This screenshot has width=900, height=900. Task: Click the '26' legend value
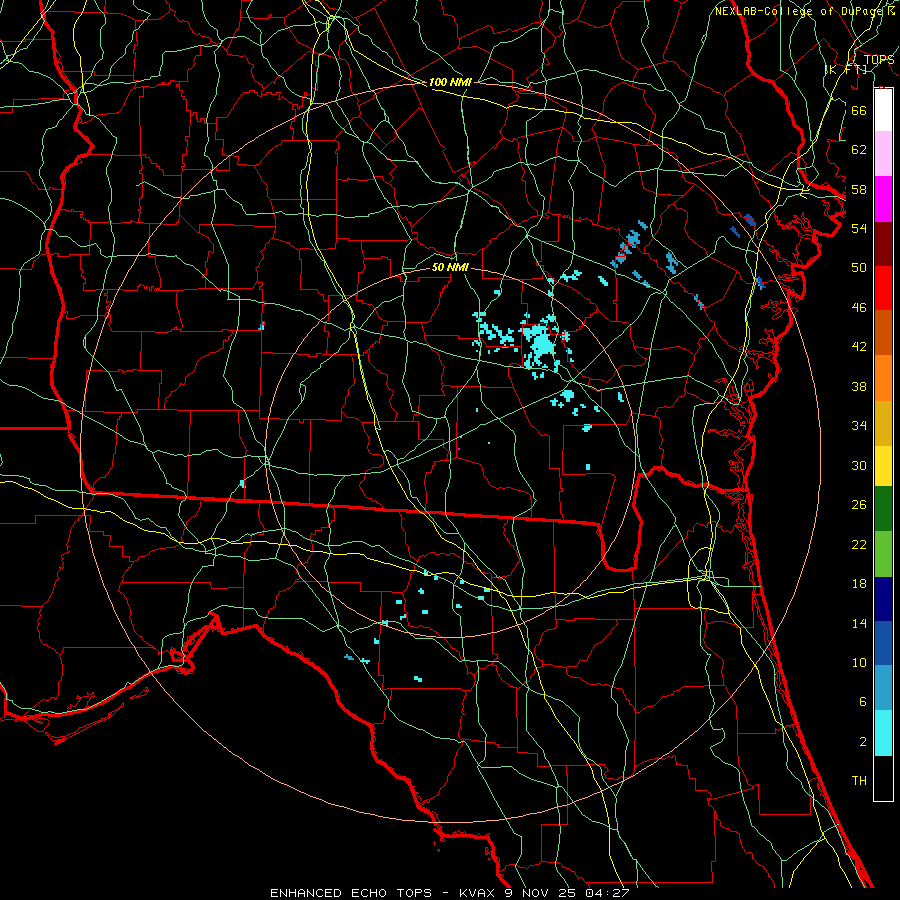tap(859, 505)
